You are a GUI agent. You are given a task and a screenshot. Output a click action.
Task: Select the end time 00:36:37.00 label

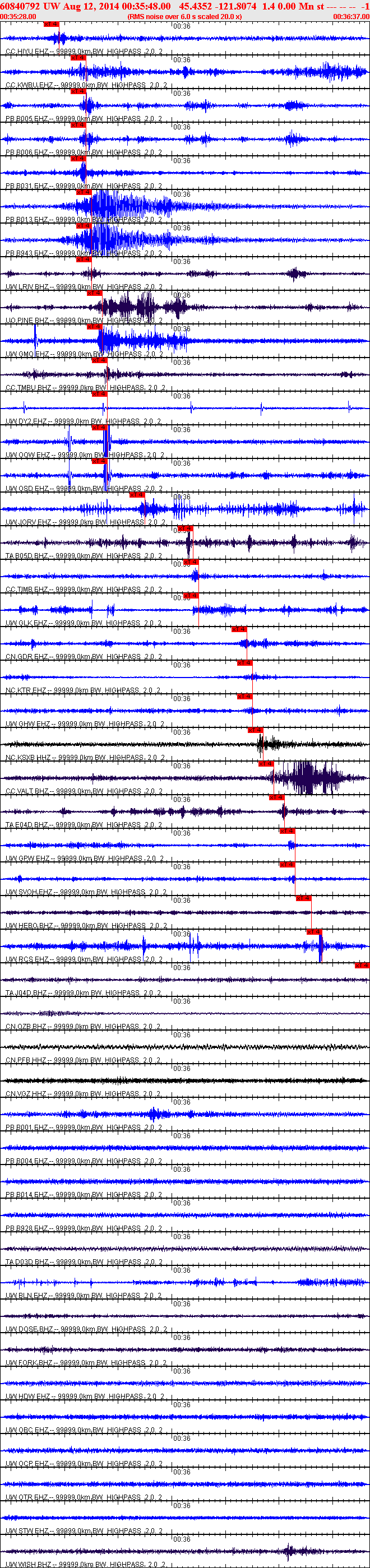point(351,16)
